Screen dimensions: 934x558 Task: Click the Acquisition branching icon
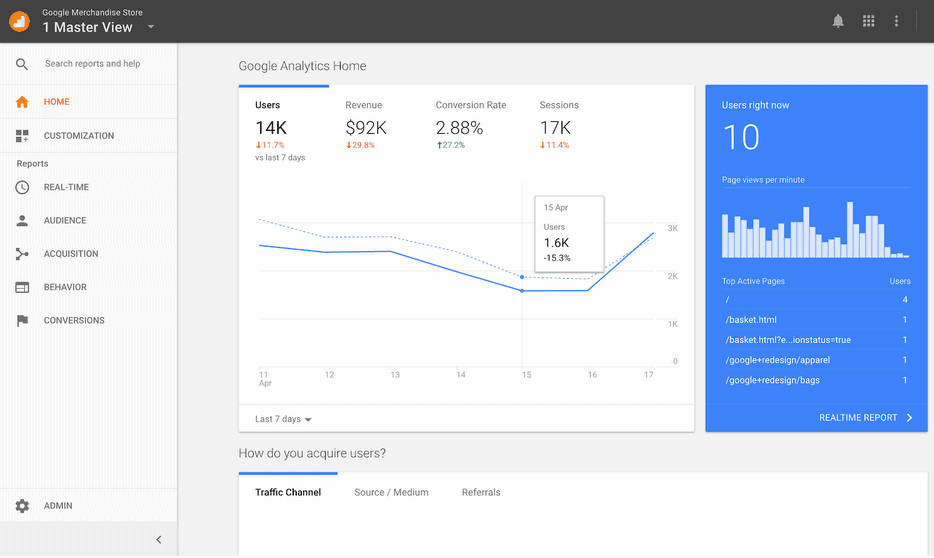[x=22, y=254]
